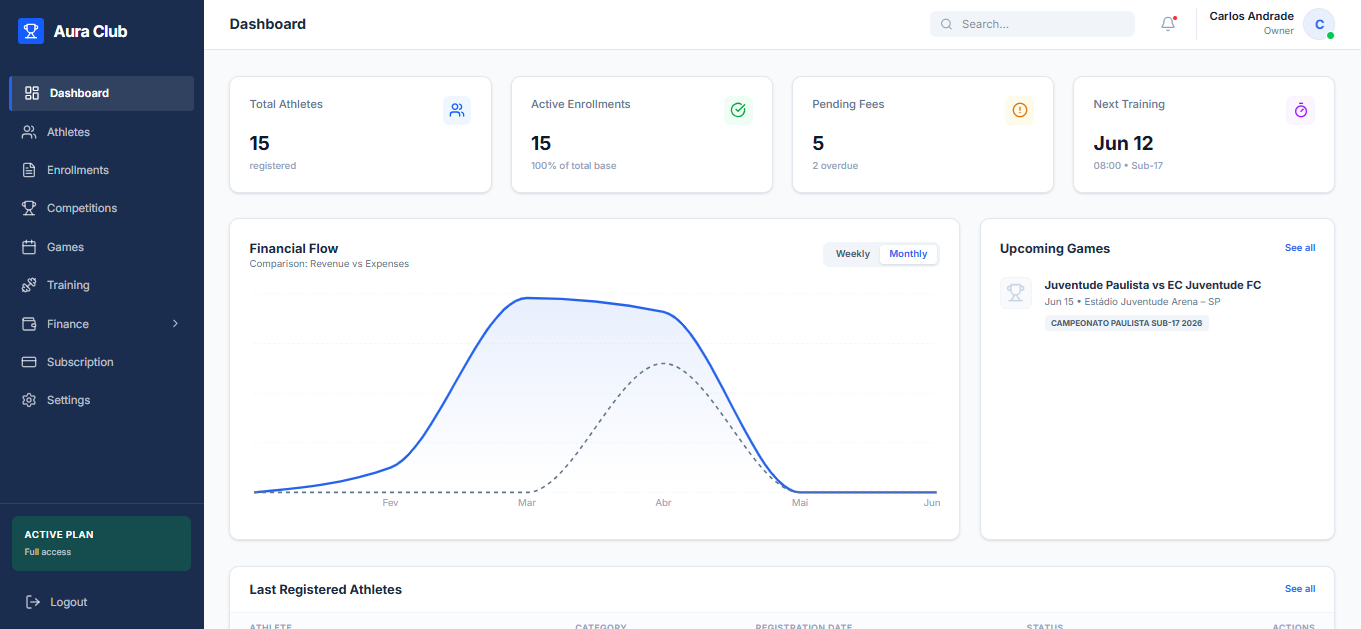This screenshot has height=629, width=1361.
Task: Click the Finance wallet icon in sidebar
Action: coord(29,324)
